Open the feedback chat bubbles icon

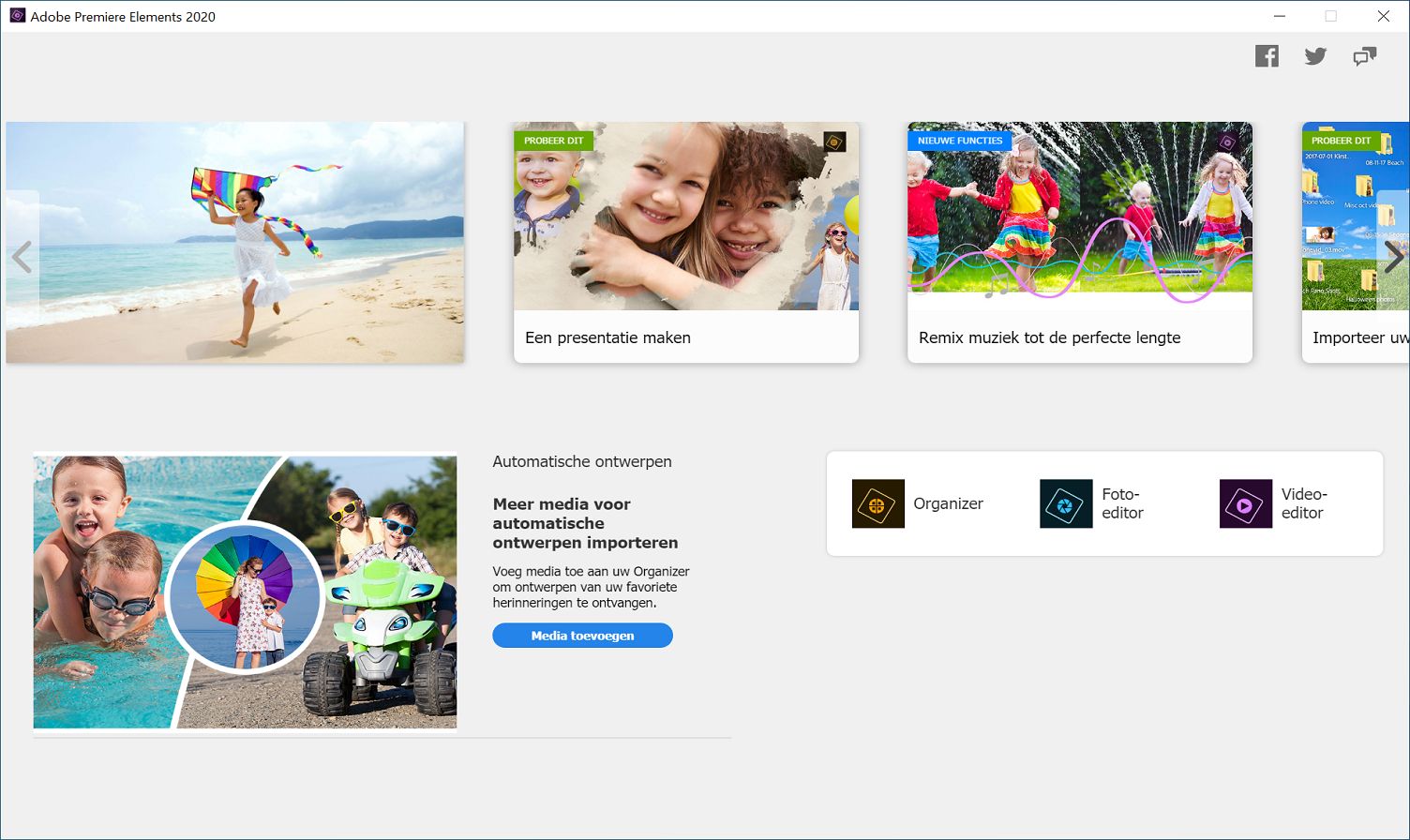pos(1364,56)
